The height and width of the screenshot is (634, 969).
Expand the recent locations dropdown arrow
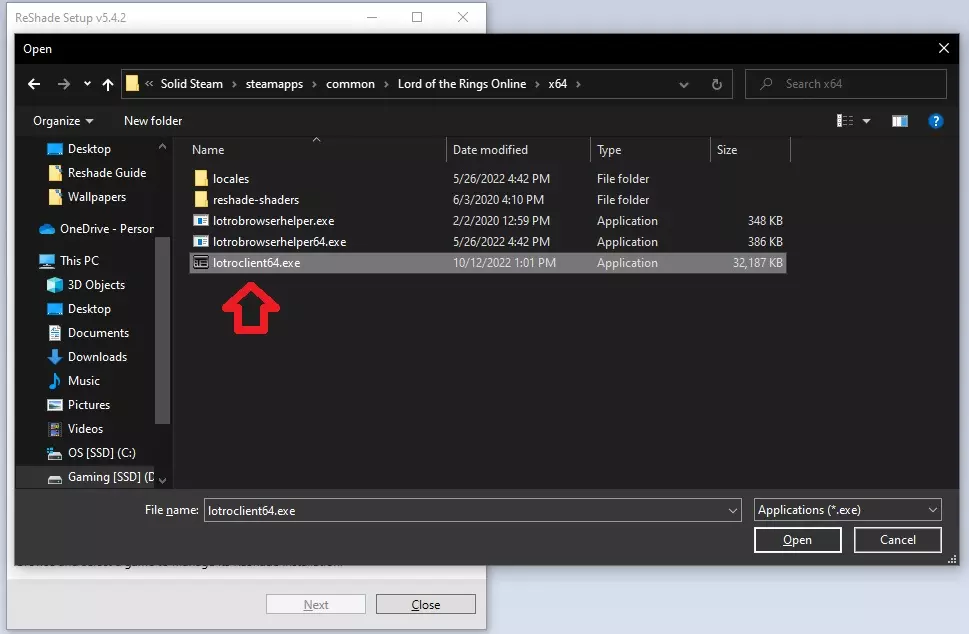point(87,84)
